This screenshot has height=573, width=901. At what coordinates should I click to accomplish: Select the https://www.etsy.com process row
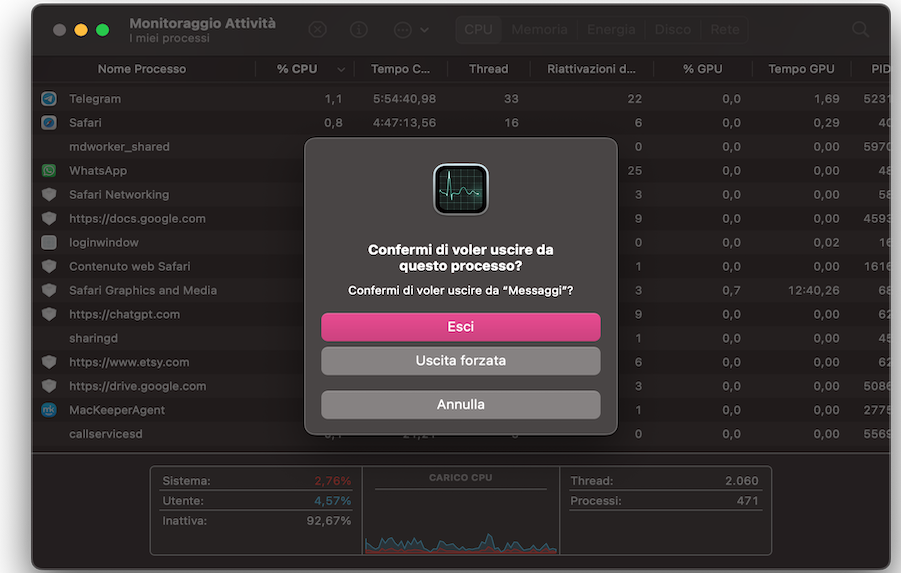pyautogui.click(x=129, y=362)
